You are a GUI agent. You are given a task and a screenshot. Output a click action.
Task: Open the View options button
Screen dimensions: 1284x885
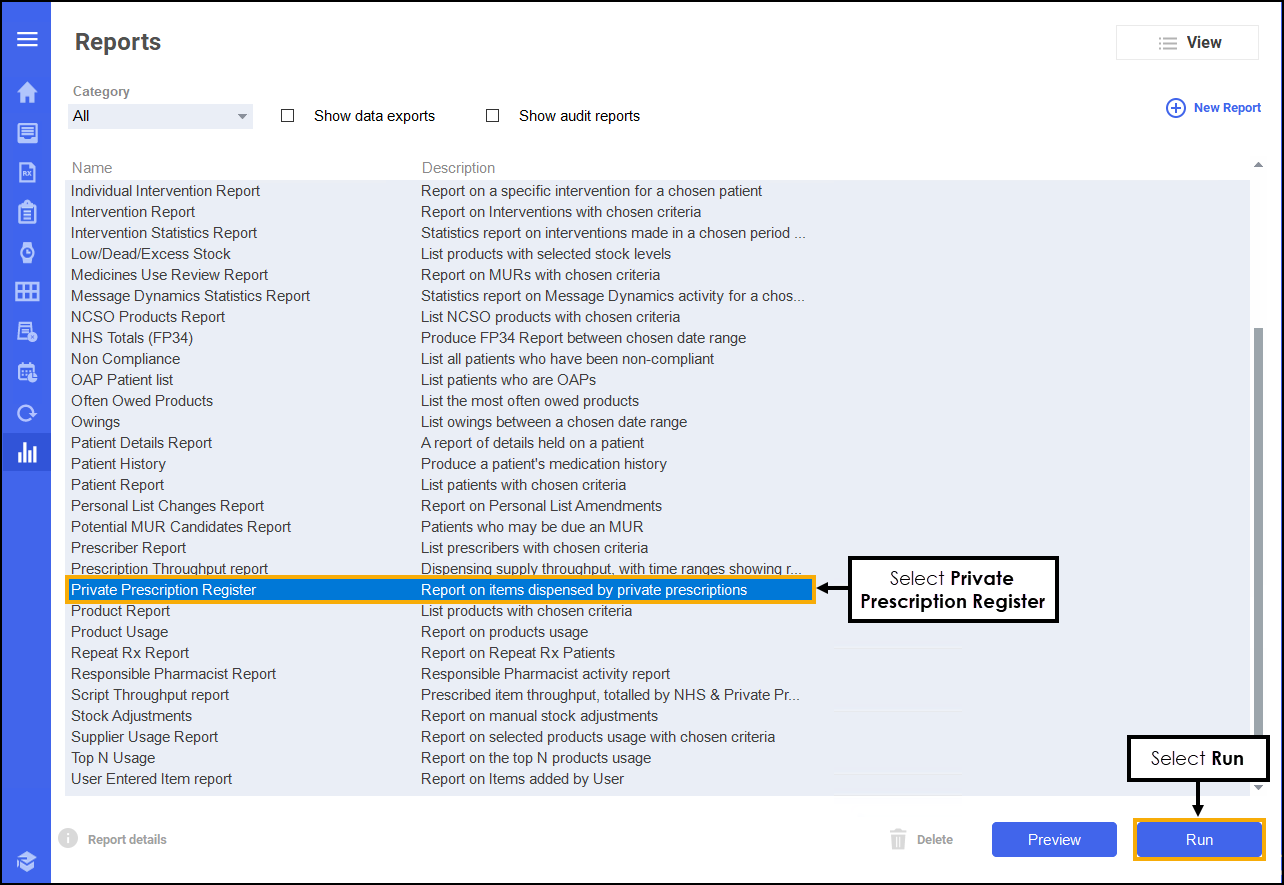click(1187, 43)
